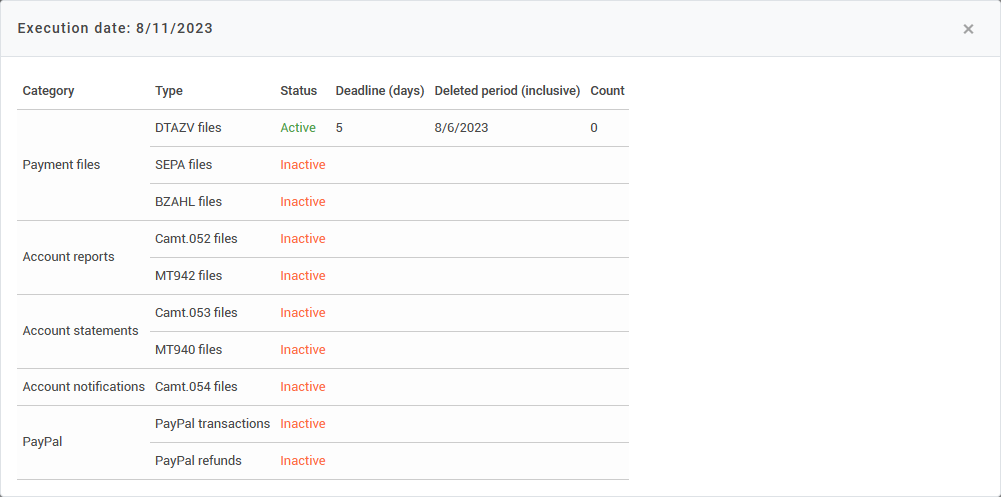Click the Deadline (days) column header
The height and width of the screenshot is (497, 1001).
[x=380, y=91]
